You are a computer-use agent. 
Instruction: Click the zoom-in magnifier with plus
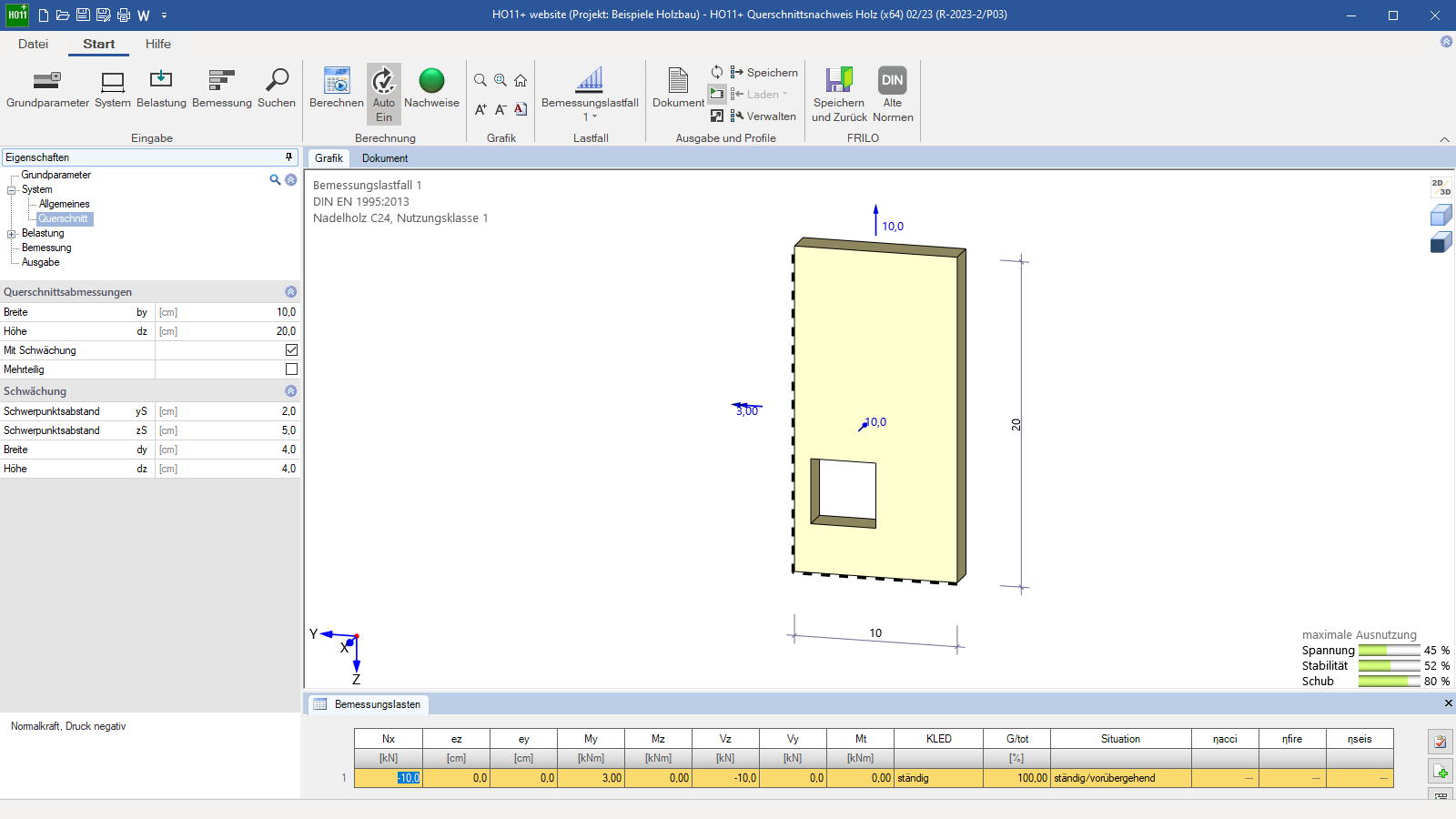[x=500, y=80]
